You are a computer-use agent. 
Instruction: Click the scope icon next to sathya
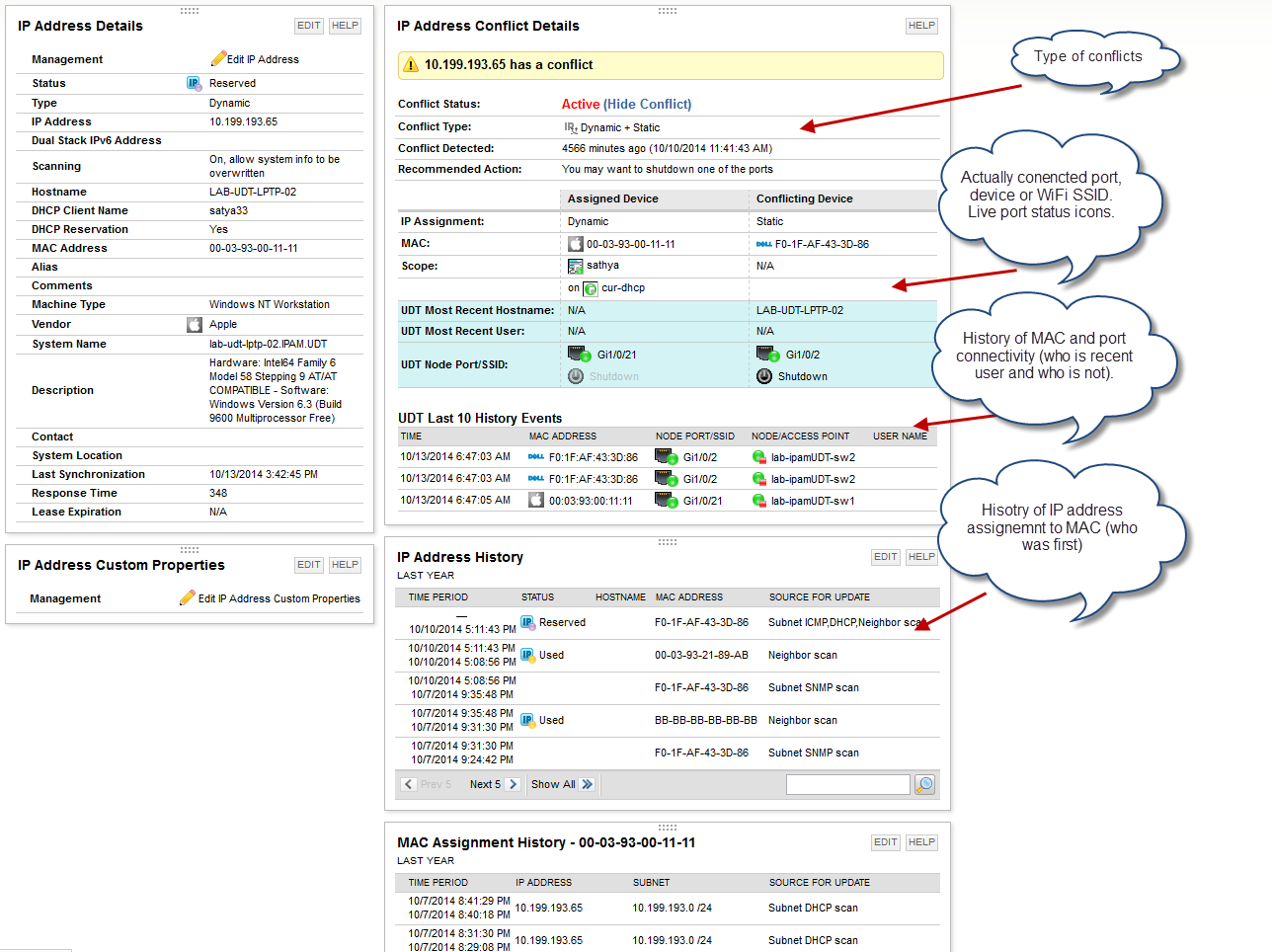(x=575, y=266)
